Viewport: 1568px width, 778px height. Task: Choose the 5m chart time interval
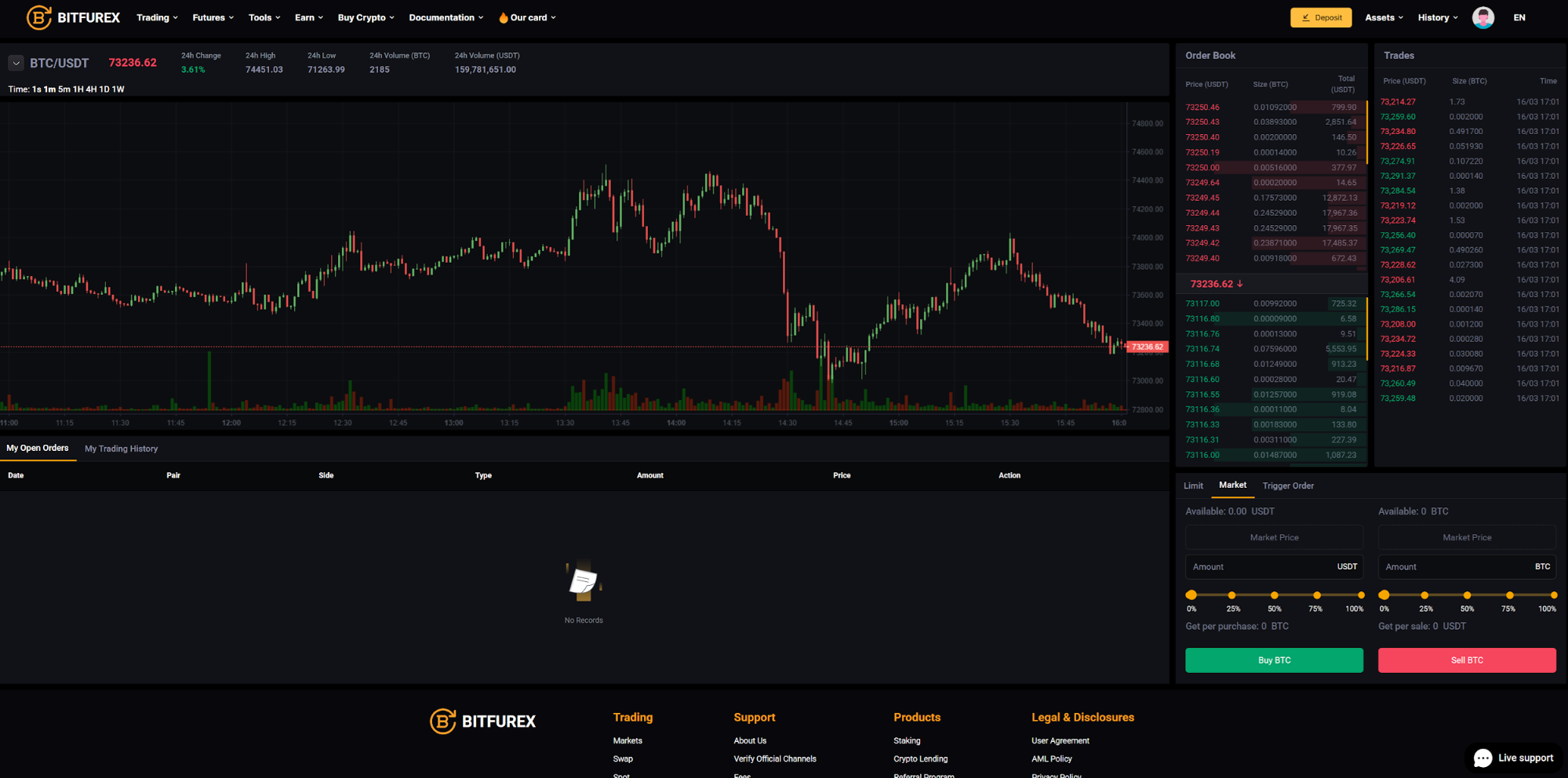(64, 89)
